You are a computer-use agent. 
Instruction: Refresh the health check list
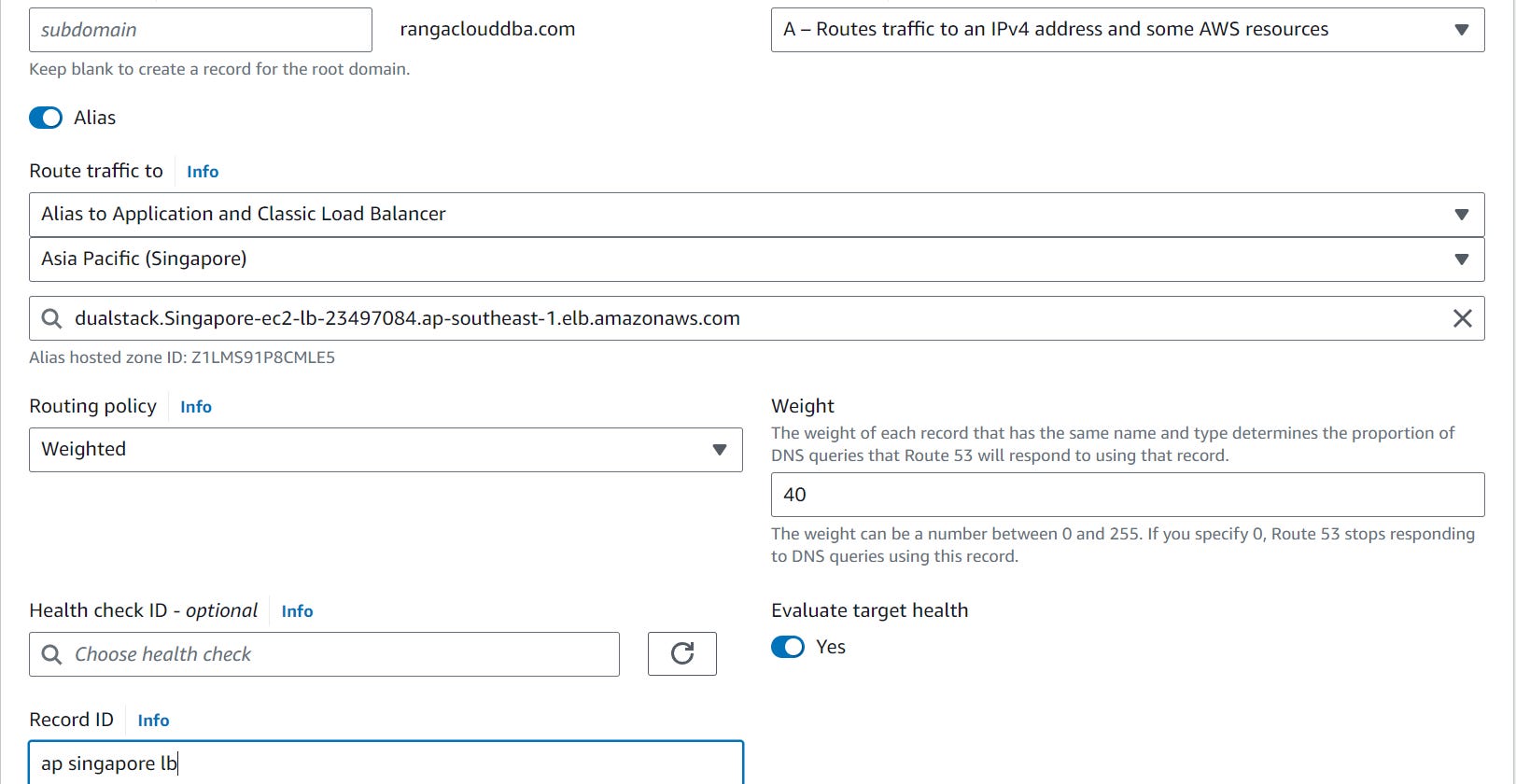pos(681,654)
